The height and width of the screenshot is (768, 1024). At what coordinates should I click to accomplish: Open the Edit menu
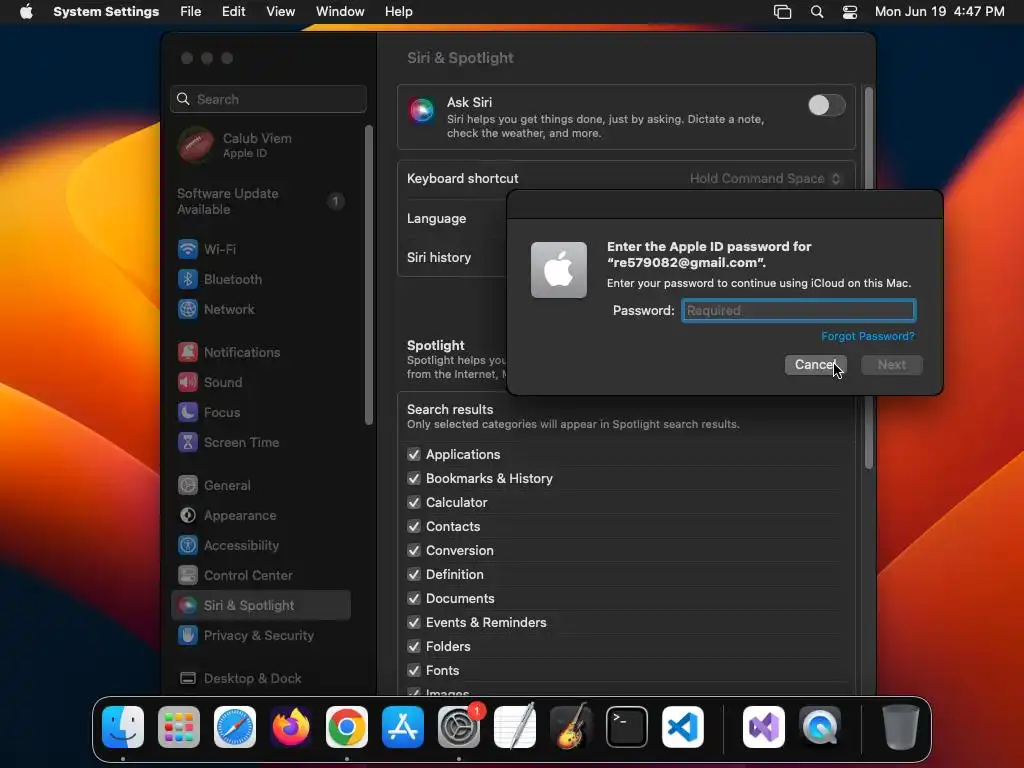[x=233, y=12]
